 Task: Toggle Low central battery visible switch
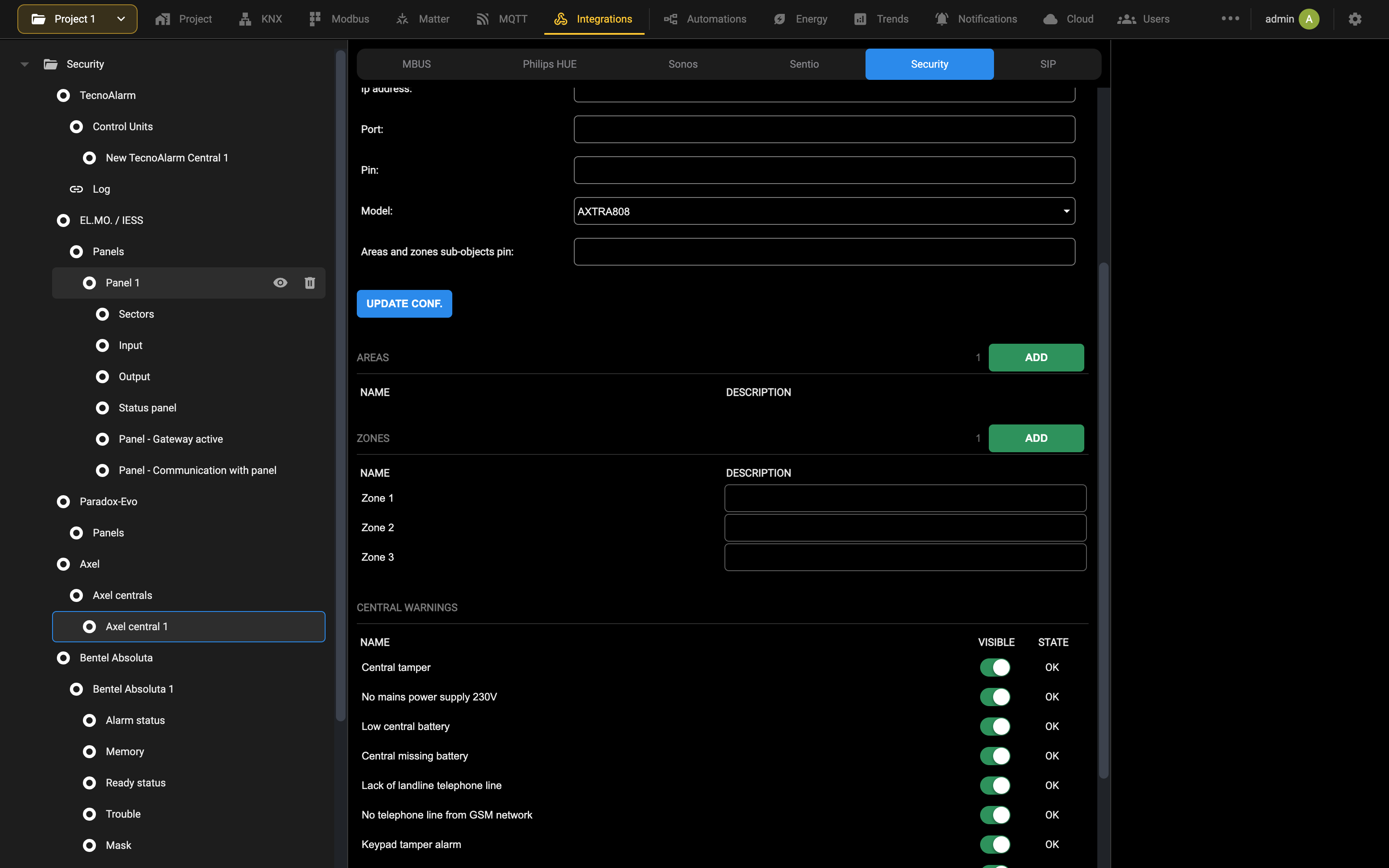pyautogui.click(x=995, y=726)
